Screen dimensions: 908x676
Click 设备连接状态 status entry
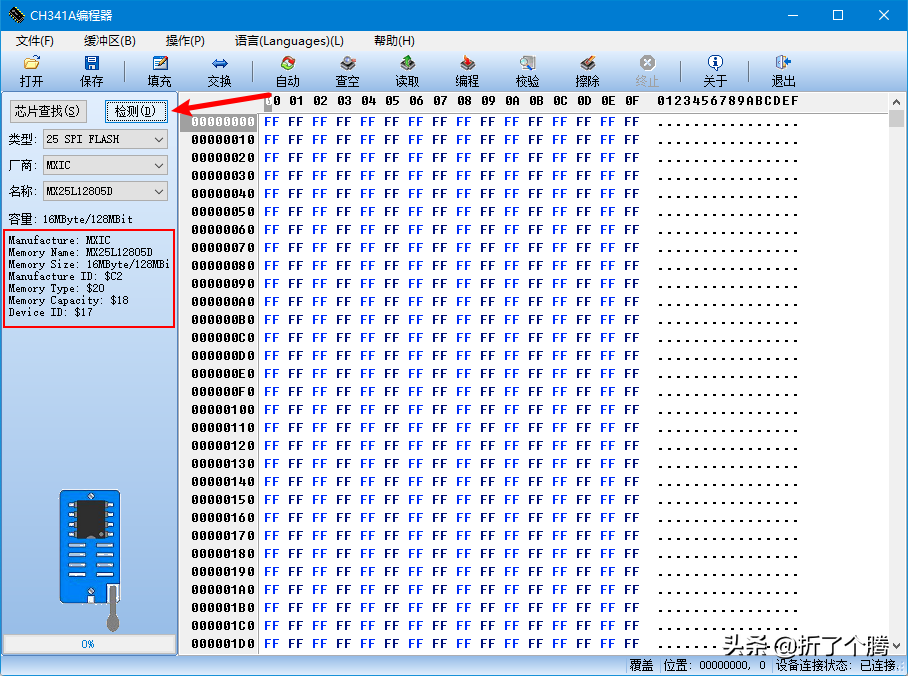click(x=837, y=665)
